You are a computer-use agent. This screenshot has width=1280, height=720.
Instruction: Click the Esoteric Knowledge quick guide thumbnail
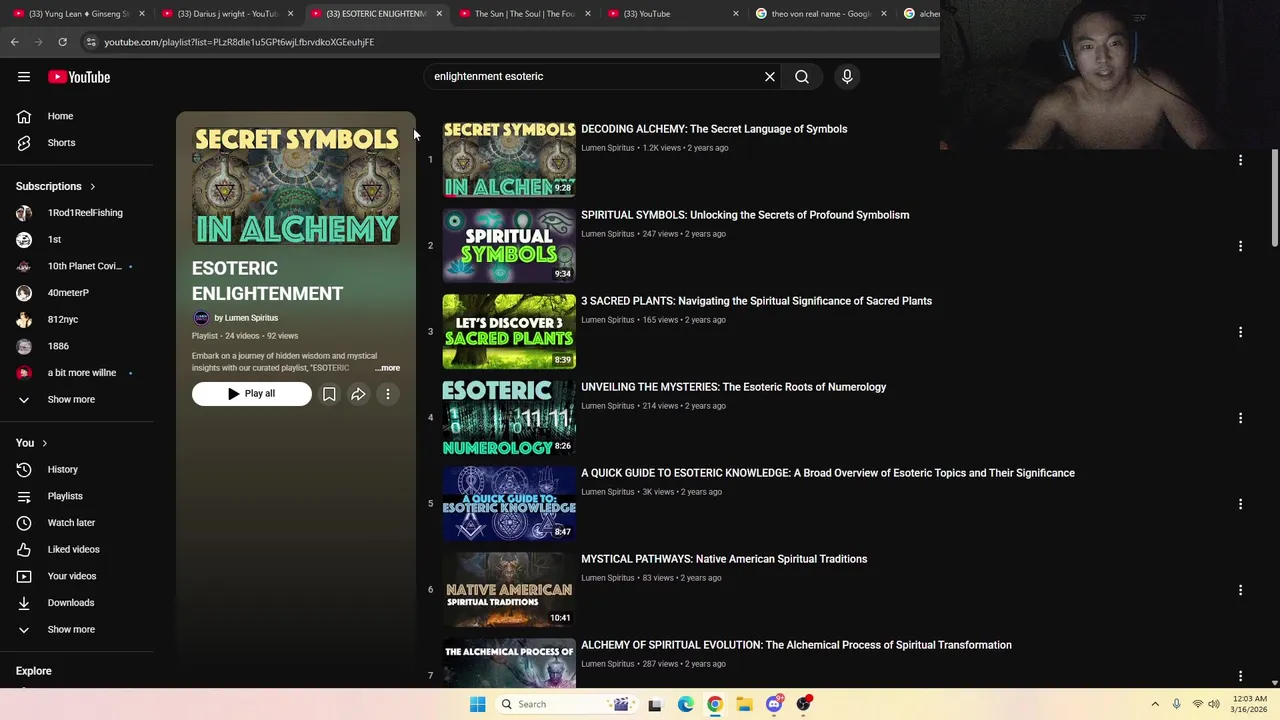(509, 504)
